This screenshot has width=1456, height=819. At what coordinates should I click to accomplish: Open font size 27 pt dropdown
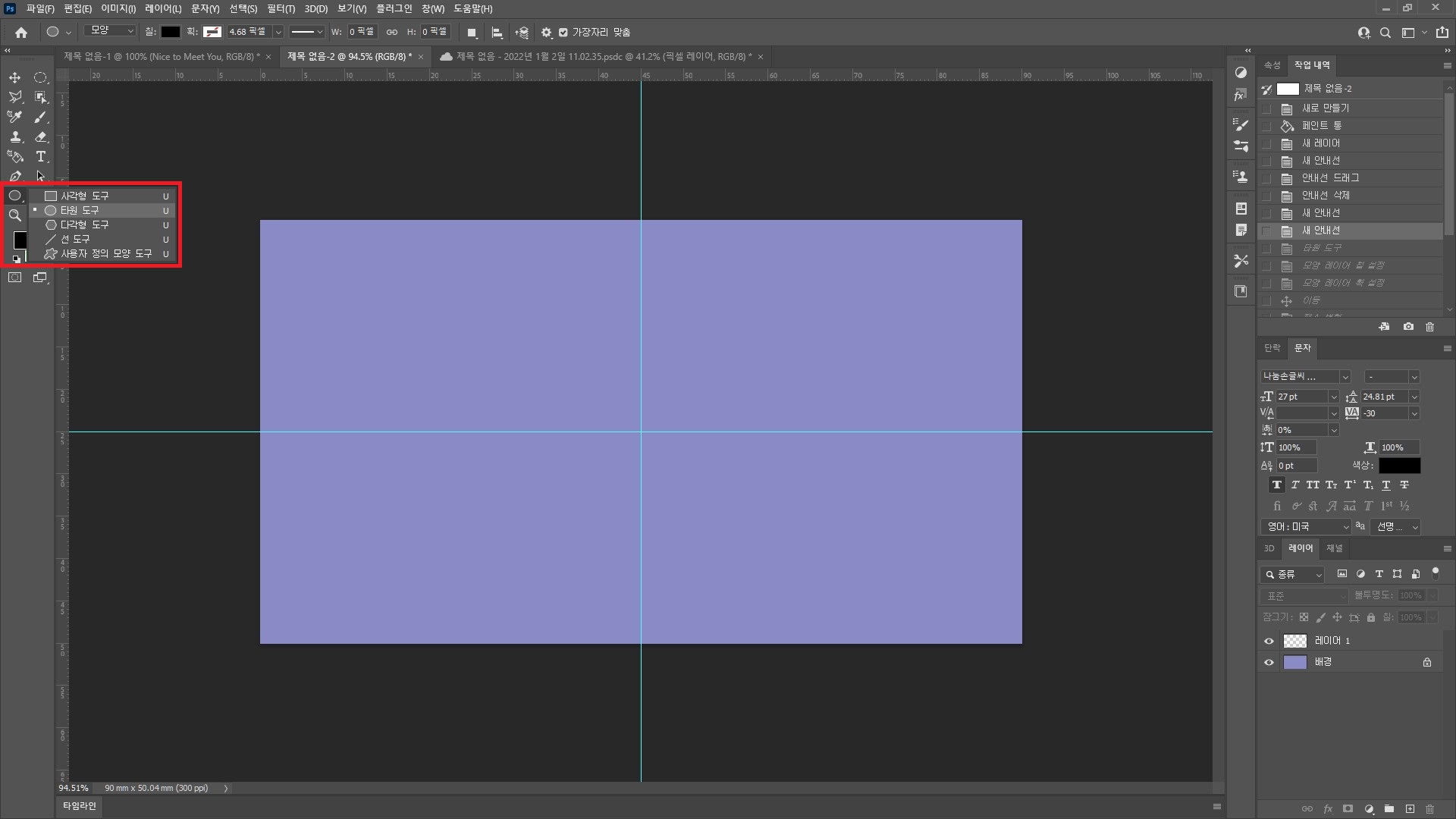1333,397
